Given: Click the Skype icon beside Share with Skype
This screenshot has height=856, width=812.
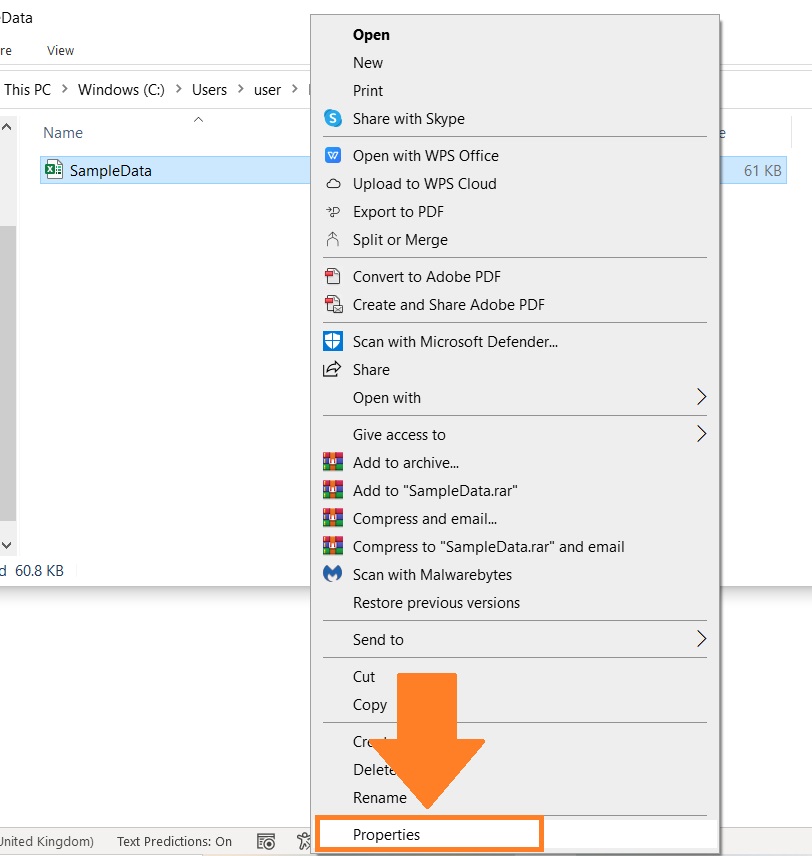Looking at the screenshot, I should (333, 118).
